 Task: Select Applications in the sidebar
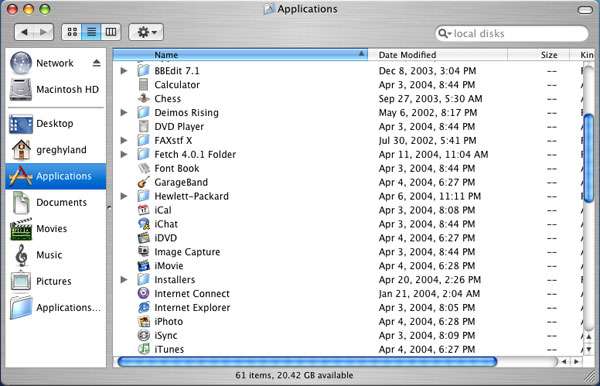pyautogui.click(x=55, y=176)
